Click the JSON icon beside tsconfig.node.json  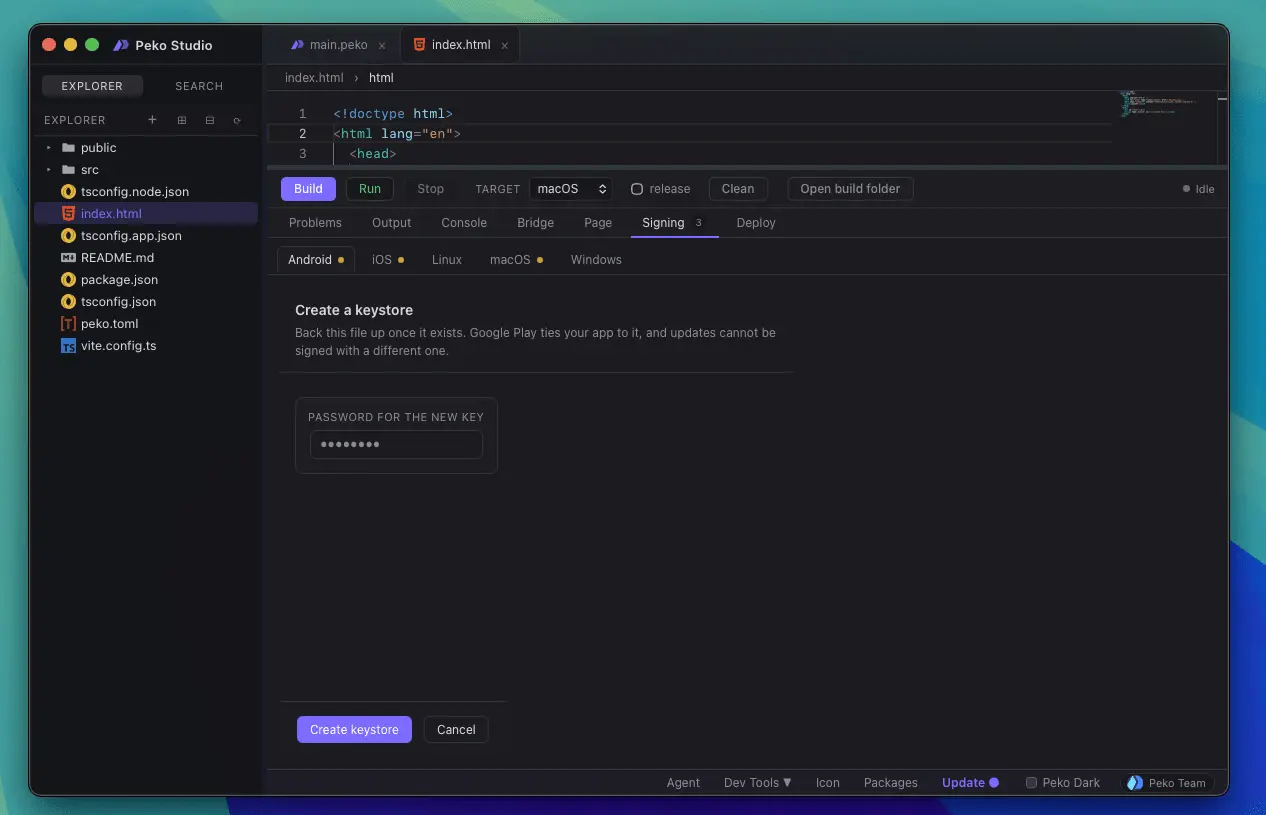[68, 192]
